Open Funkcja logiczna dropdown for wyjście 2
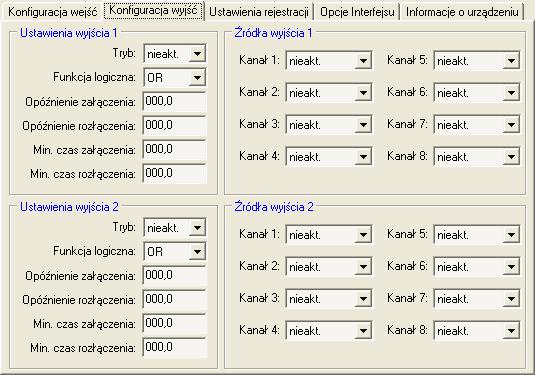This screenshot has width=535, height=375. (x=175, y=251)
